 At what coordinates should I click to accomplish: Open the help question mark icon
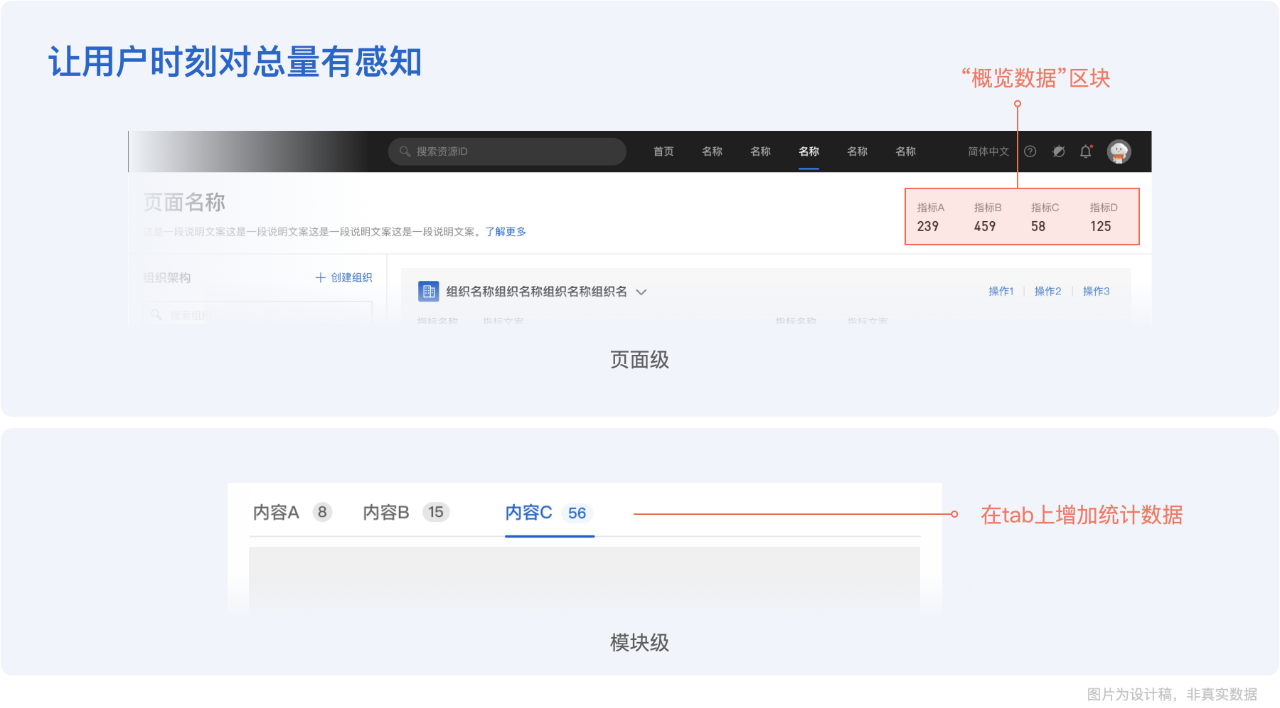(x=1030, y=152)
